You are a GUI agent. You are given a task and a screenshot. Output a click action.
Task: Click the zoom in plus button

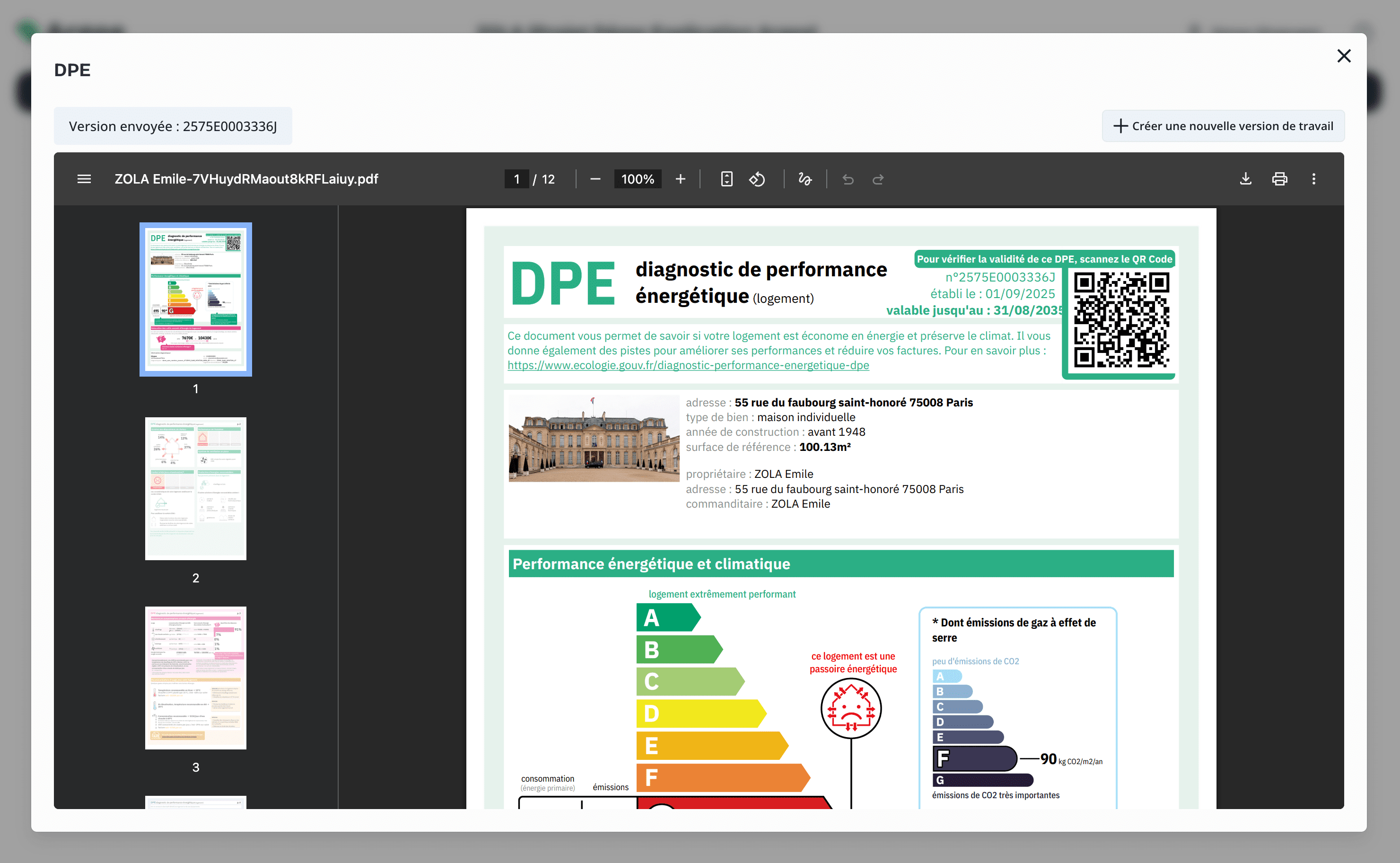click(680, 179)
